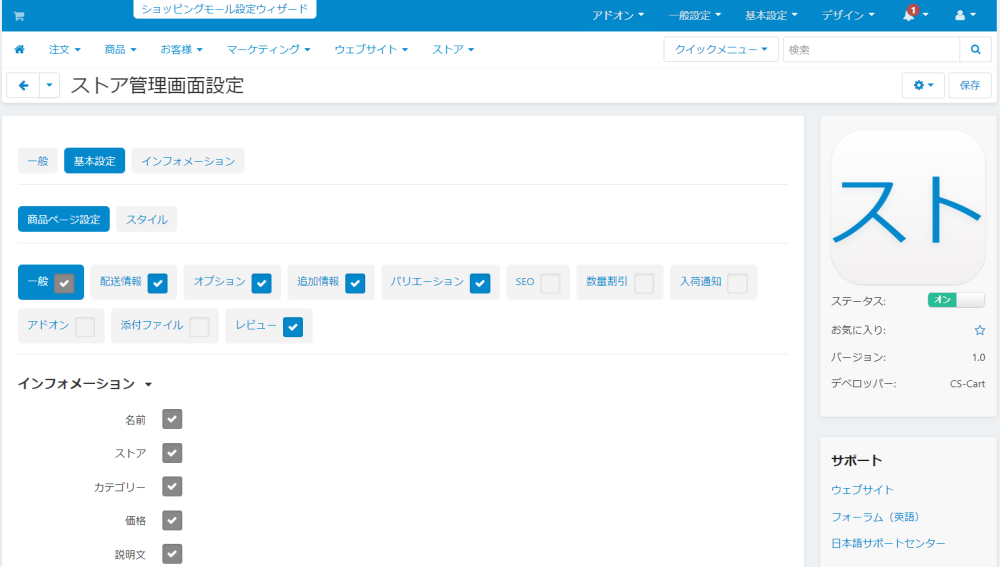Toggle the 価格 checkbox
Screen dimensions: 1000x567
pyautogui.click(x=172, y=520)
